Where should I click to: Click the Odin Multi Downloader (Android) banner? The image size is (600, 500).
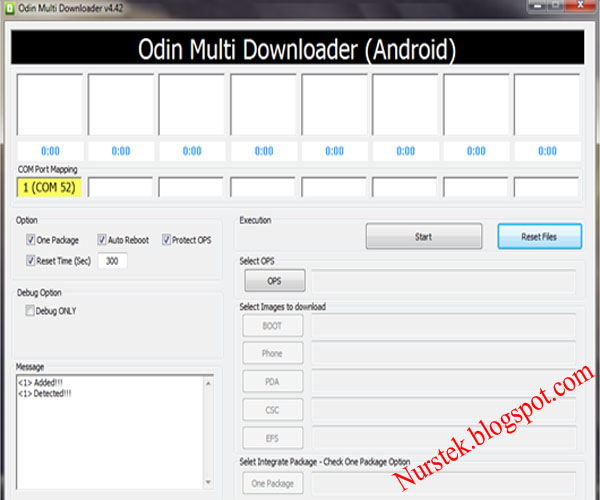point(297,48)
